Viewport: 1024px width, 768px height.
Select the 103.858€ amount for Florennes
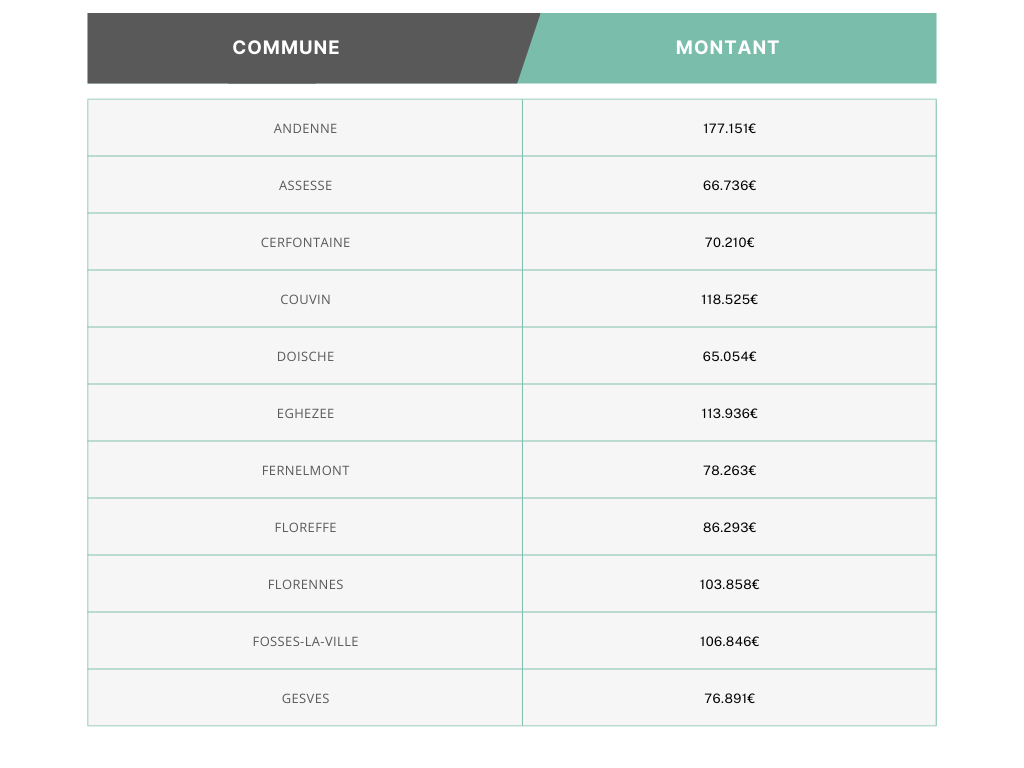point(729,585)
